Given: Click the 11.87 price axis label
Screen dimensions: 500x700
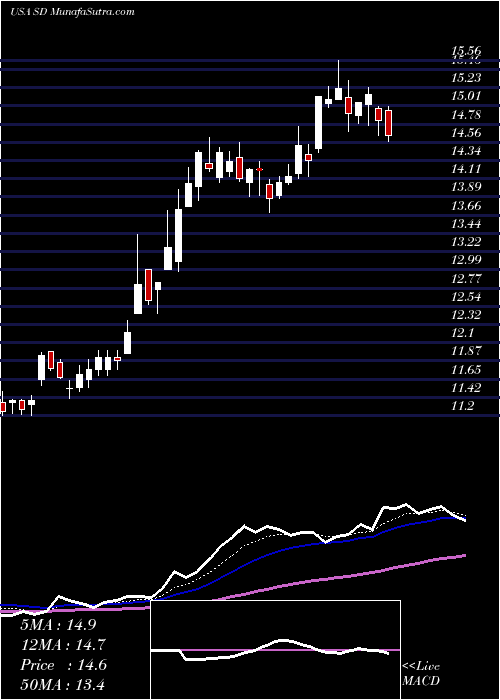Looking at the screenshot, I should point(467,351).
